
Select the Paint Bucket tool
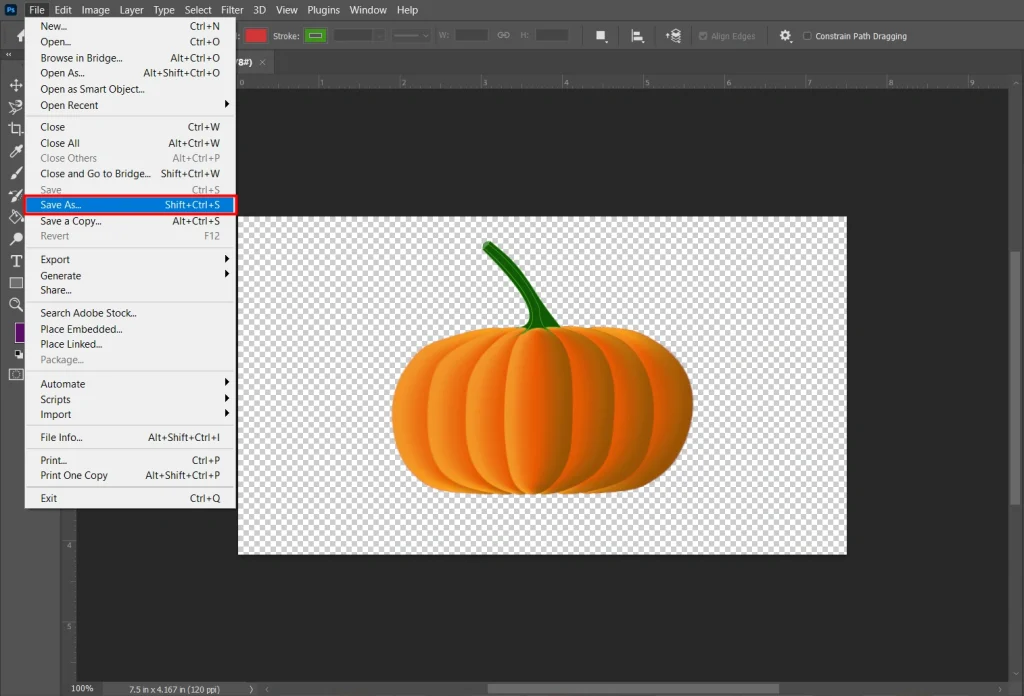tap(16, 217)
